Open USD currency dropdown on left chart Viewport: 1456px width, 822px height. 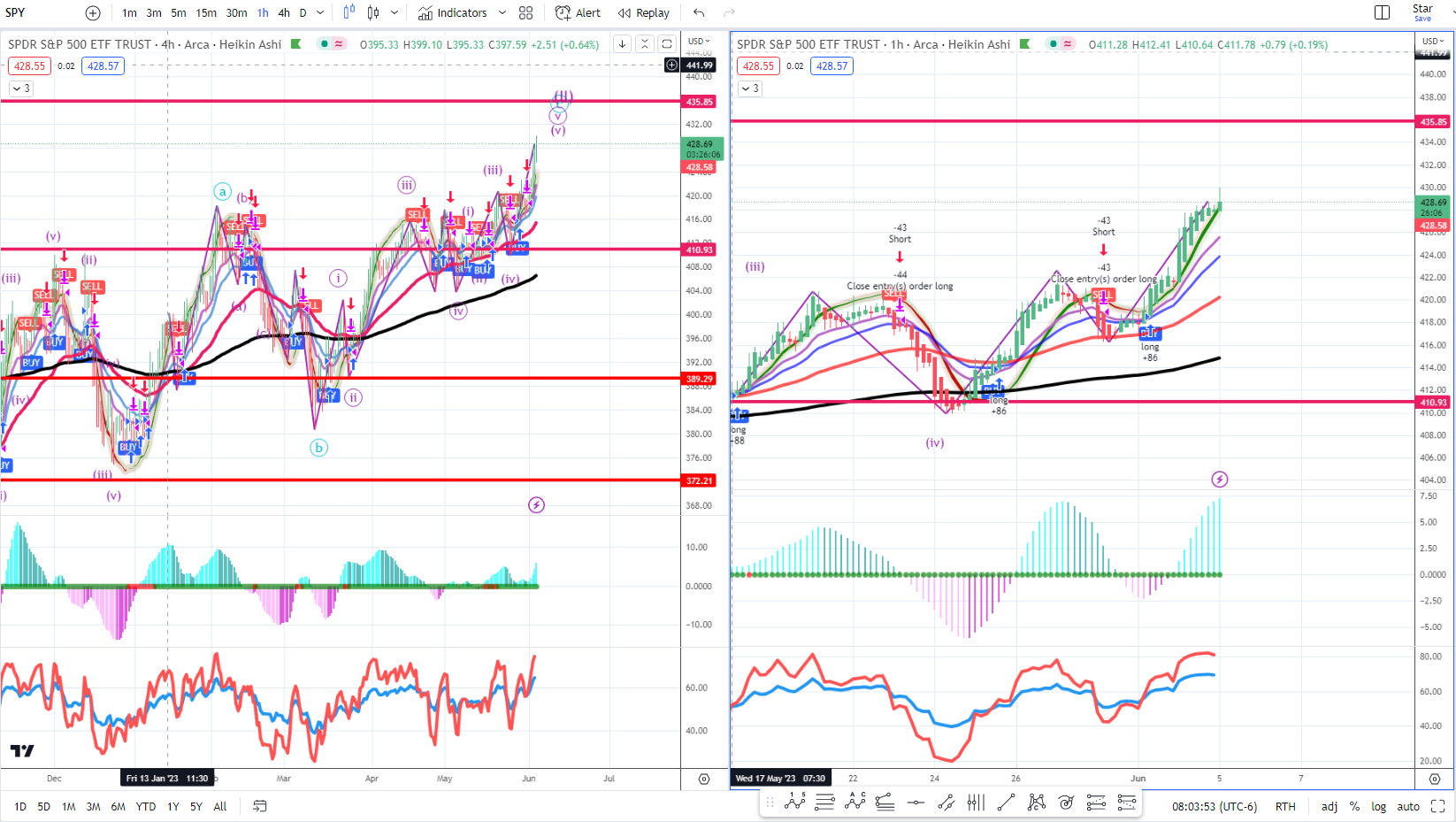700,42
